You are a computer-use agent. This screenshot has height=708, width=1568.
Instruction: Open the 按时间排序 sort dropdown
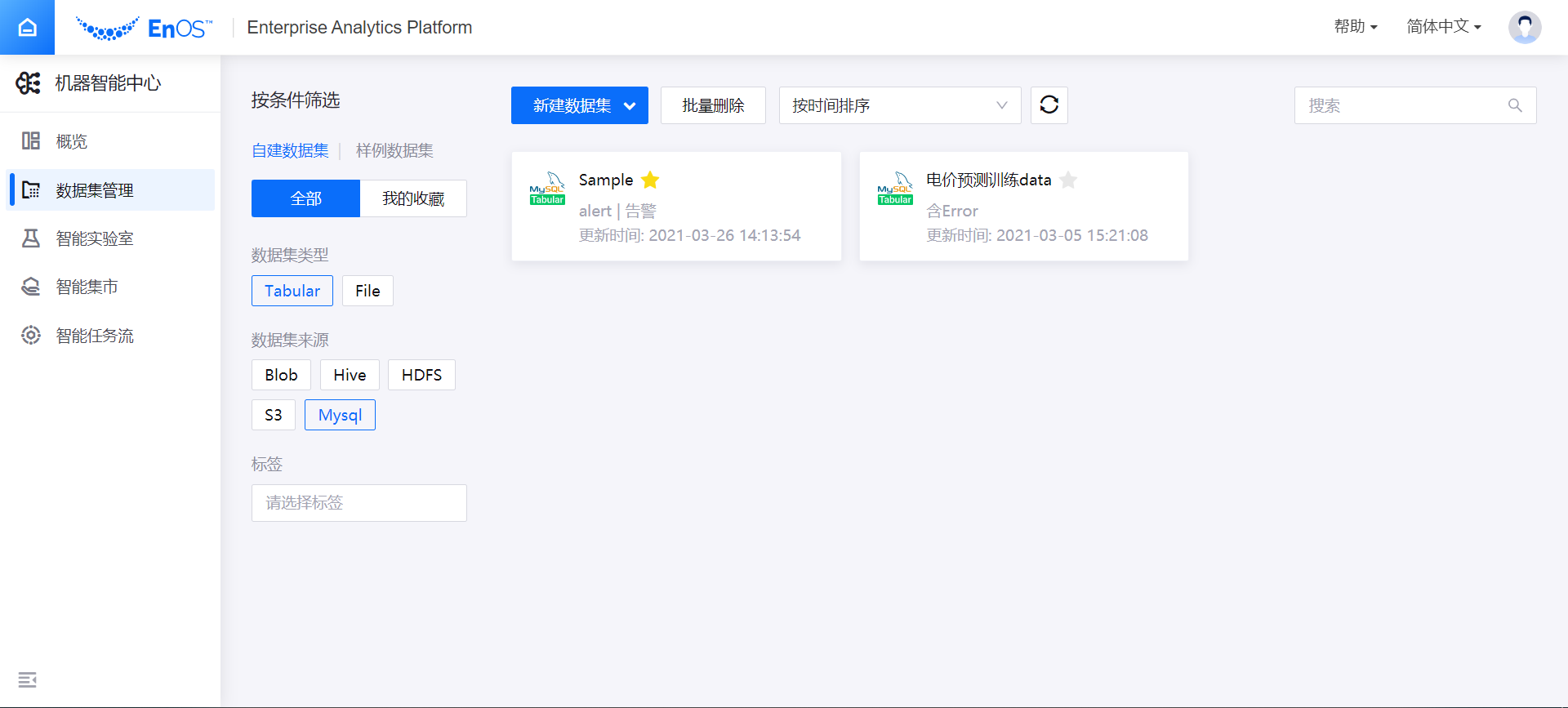[x=899, y=105]
